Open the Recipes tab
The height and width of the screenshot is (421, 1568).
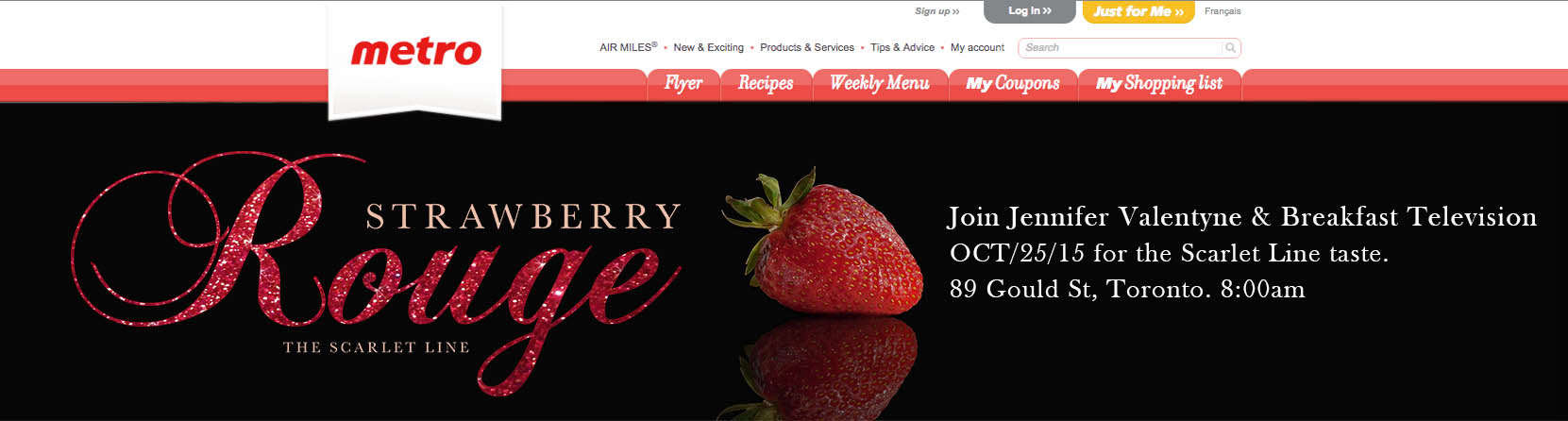coord(766,83)
